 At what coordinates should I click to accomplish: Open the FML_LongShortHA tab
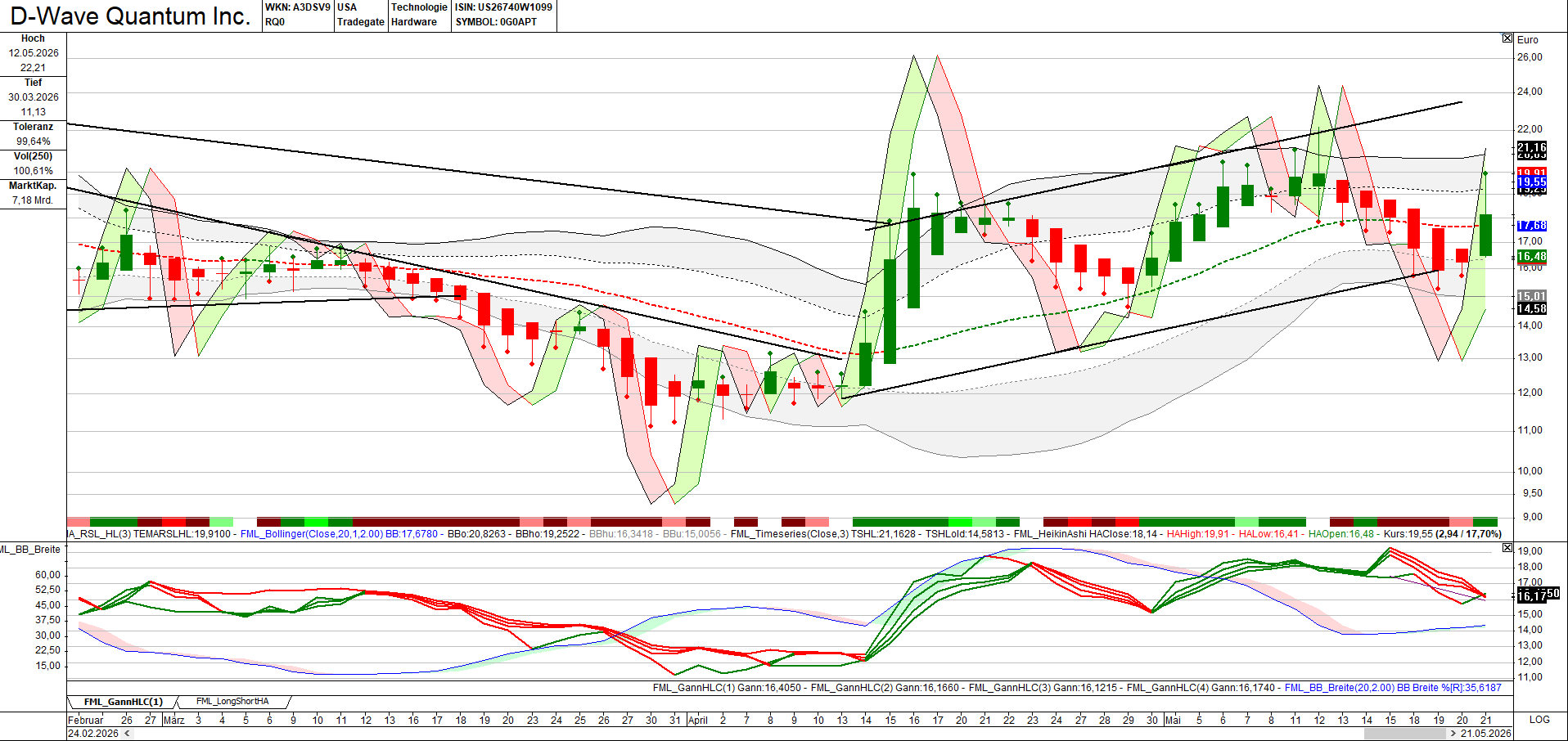pos(232,702)
